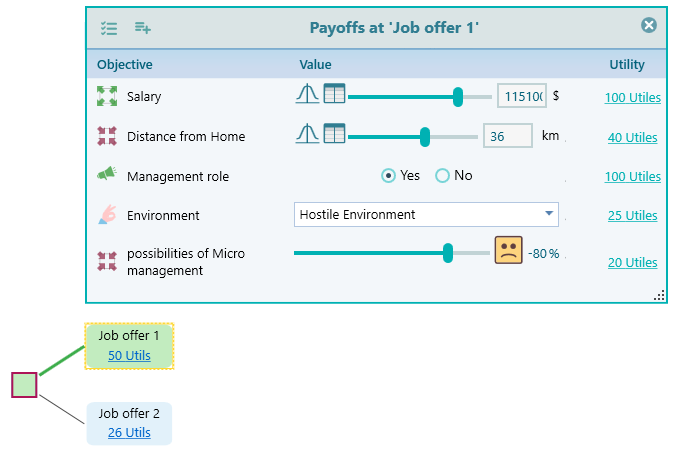Click the micro management slider handle

click(448, 254)
